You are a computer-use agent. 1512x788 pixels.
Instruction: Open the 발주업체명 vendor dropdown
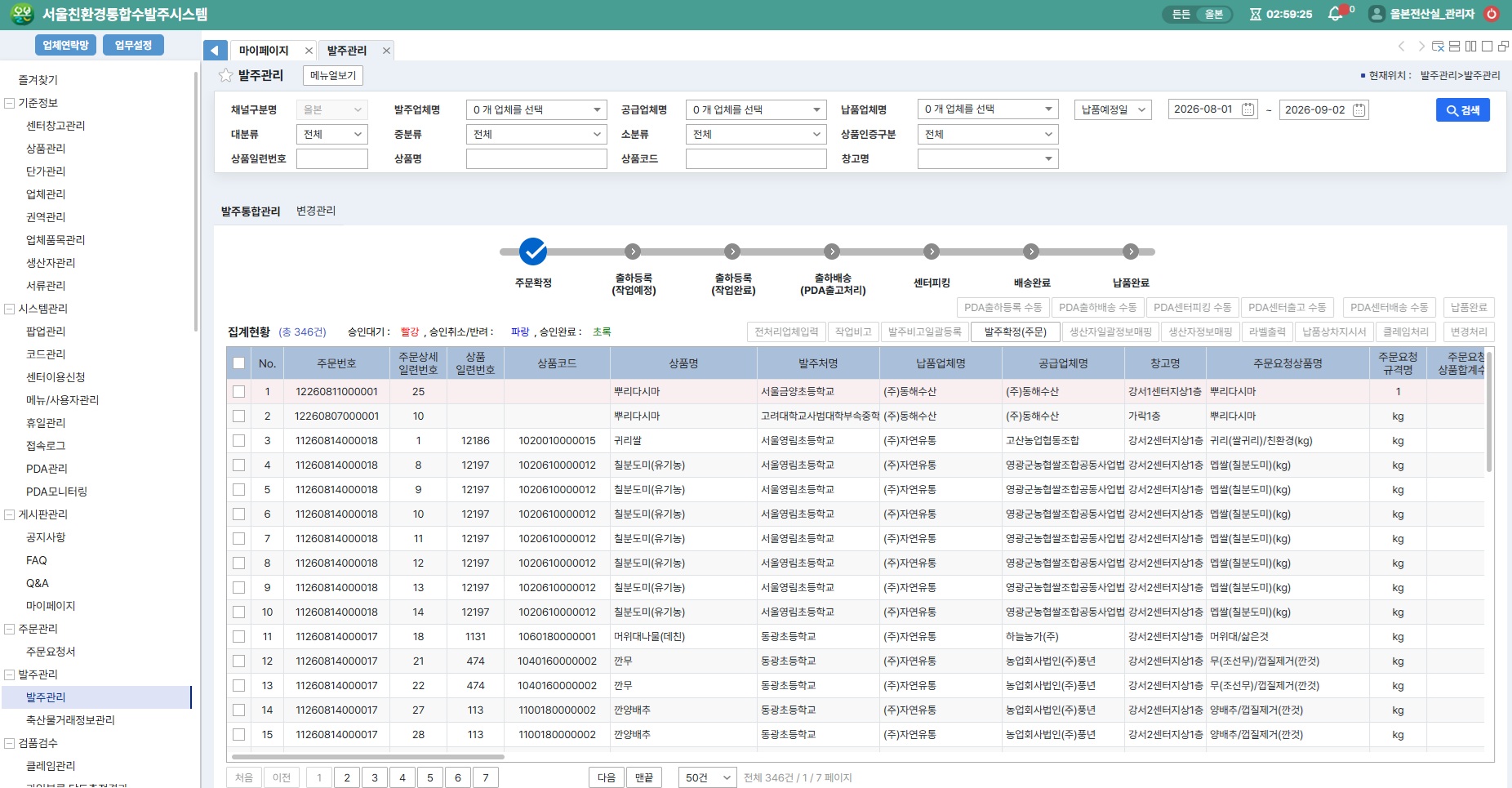[x=536, y=109]
